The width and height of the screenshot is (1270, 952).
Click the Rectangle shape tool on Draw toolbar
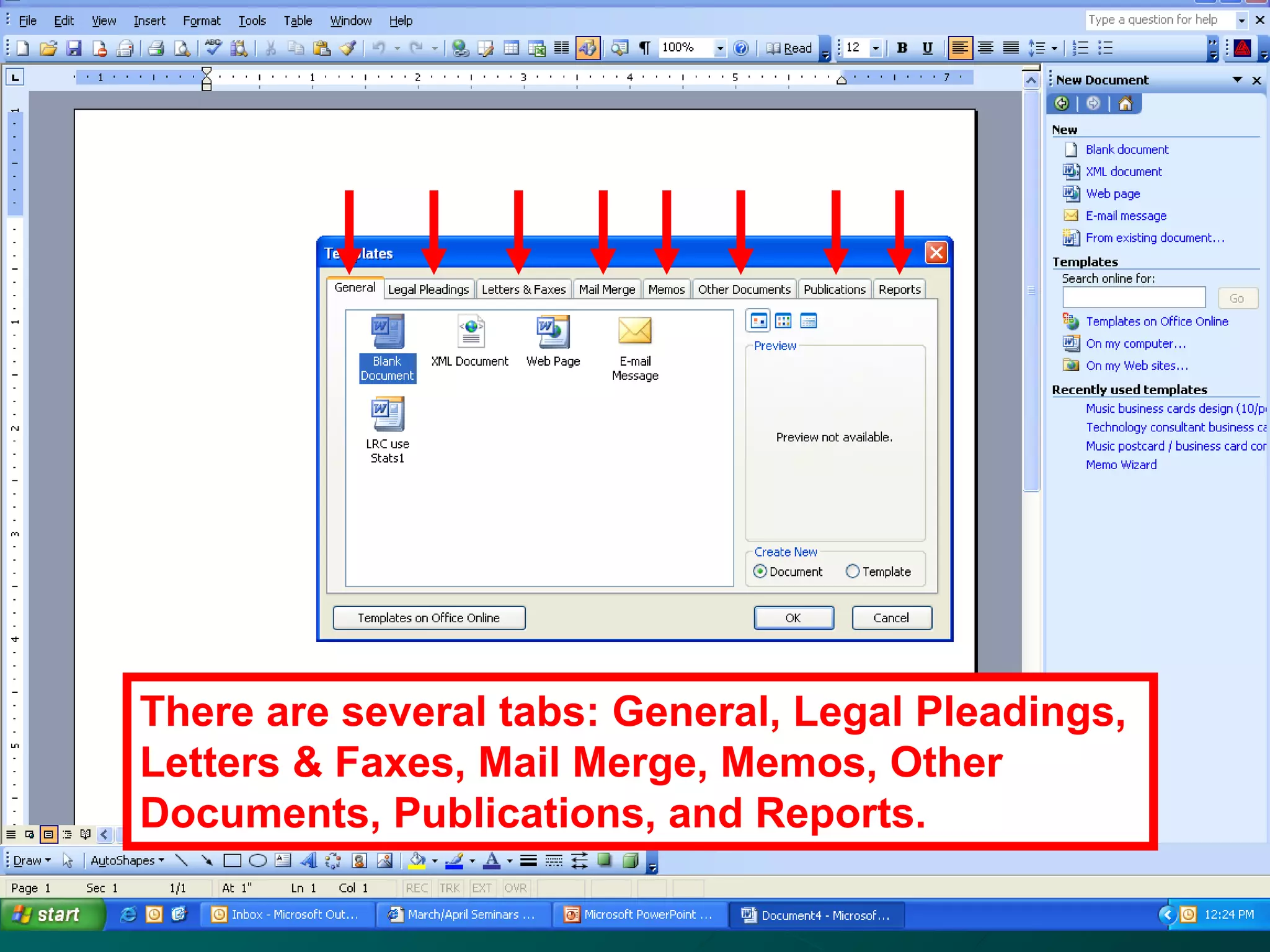point(233,860)
